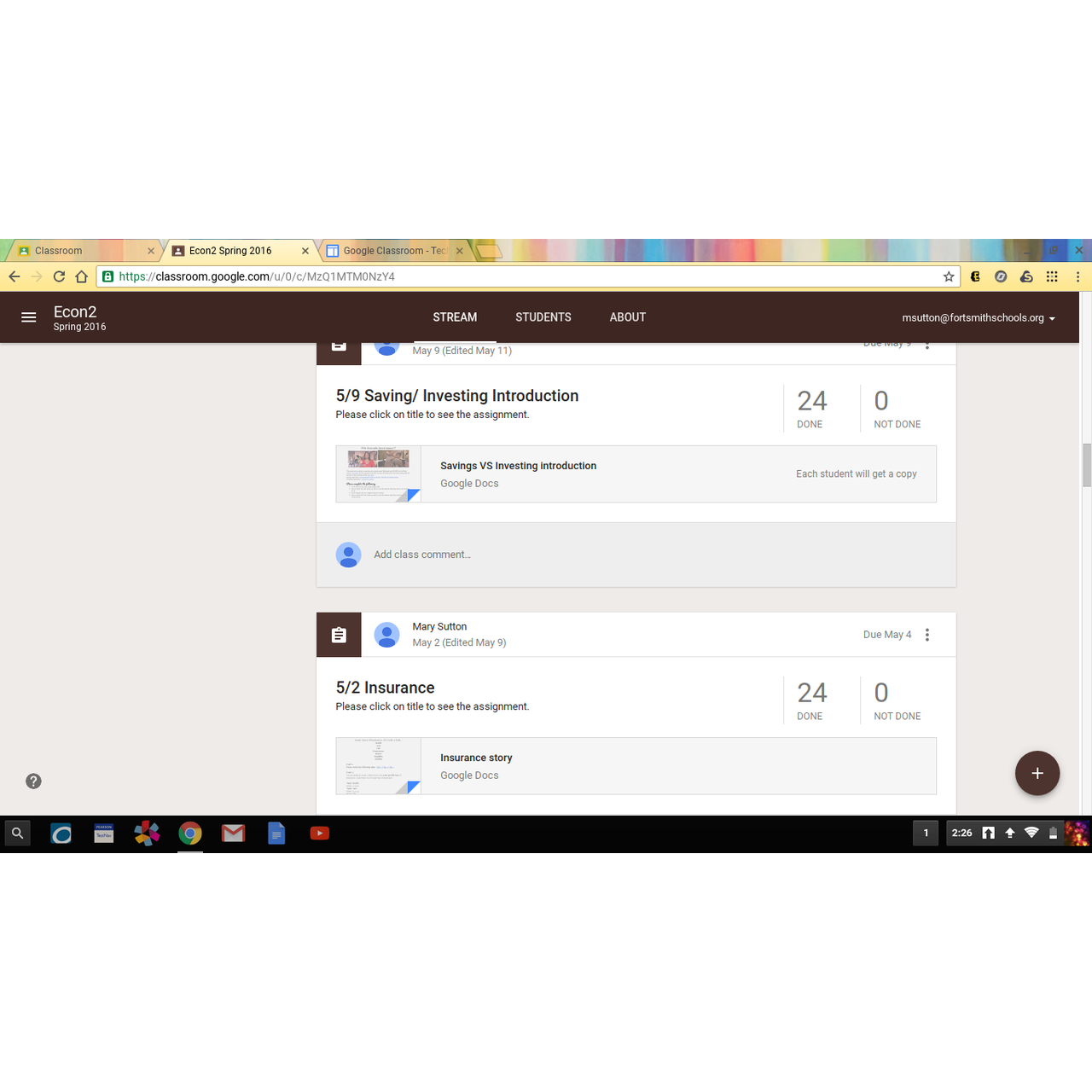Viewport: 1092px width, 1092px height.
Task: Open more options for 5/2 Insurance post
Action: coord(927,635)
